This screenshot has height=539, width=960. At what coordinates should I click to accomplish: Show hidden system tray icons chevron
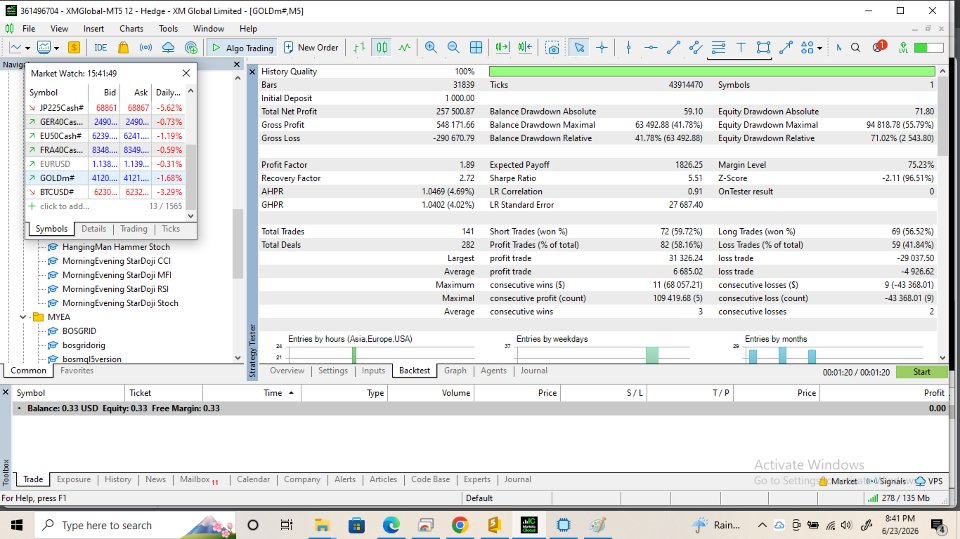click(762, 525)
